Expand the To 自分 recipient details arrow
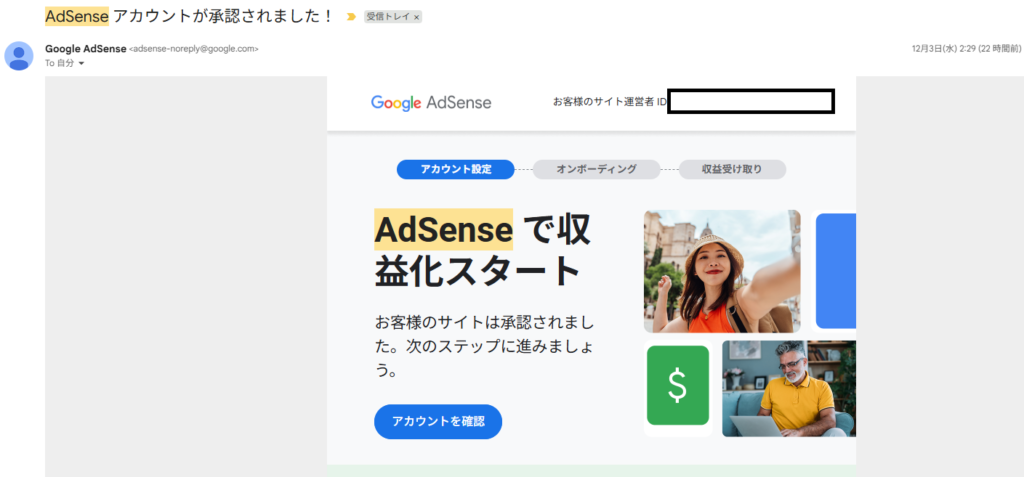The image size is (1024, 477). (x=82, y=63)
